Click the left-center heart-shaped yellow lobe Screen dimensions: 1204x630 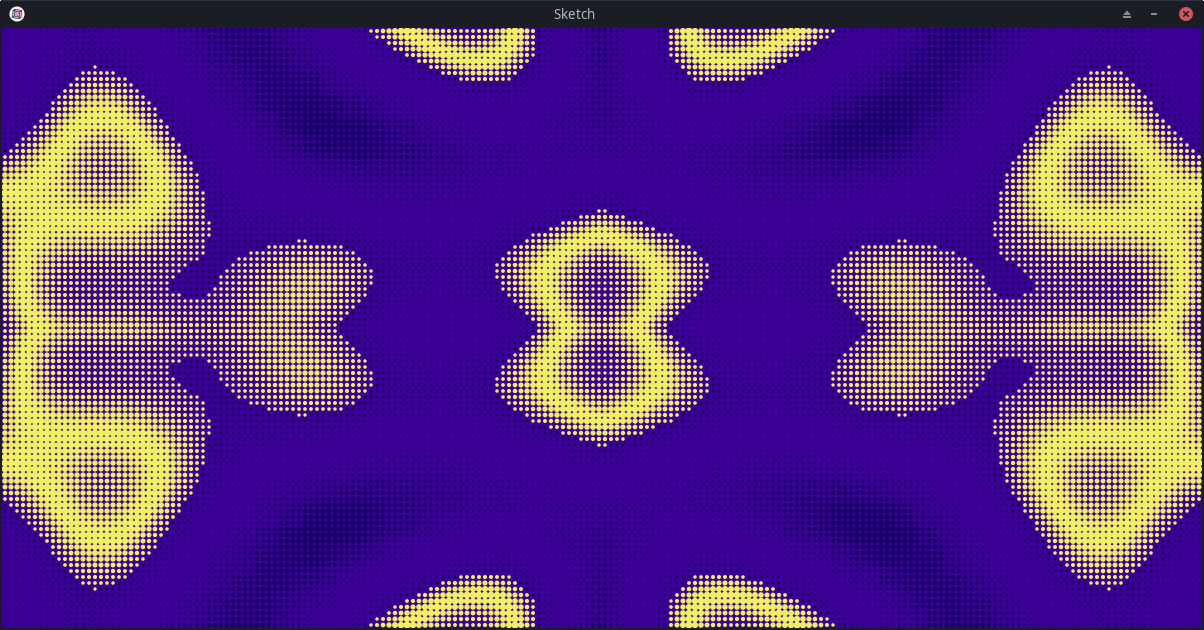tap(290, 327)
